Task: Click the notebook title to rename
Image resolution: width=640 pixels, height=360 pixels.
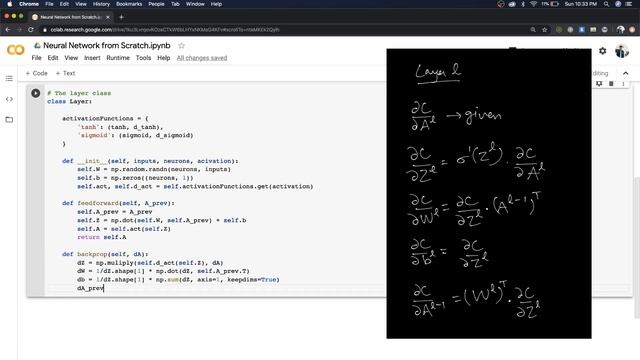Action: point(107,46)
